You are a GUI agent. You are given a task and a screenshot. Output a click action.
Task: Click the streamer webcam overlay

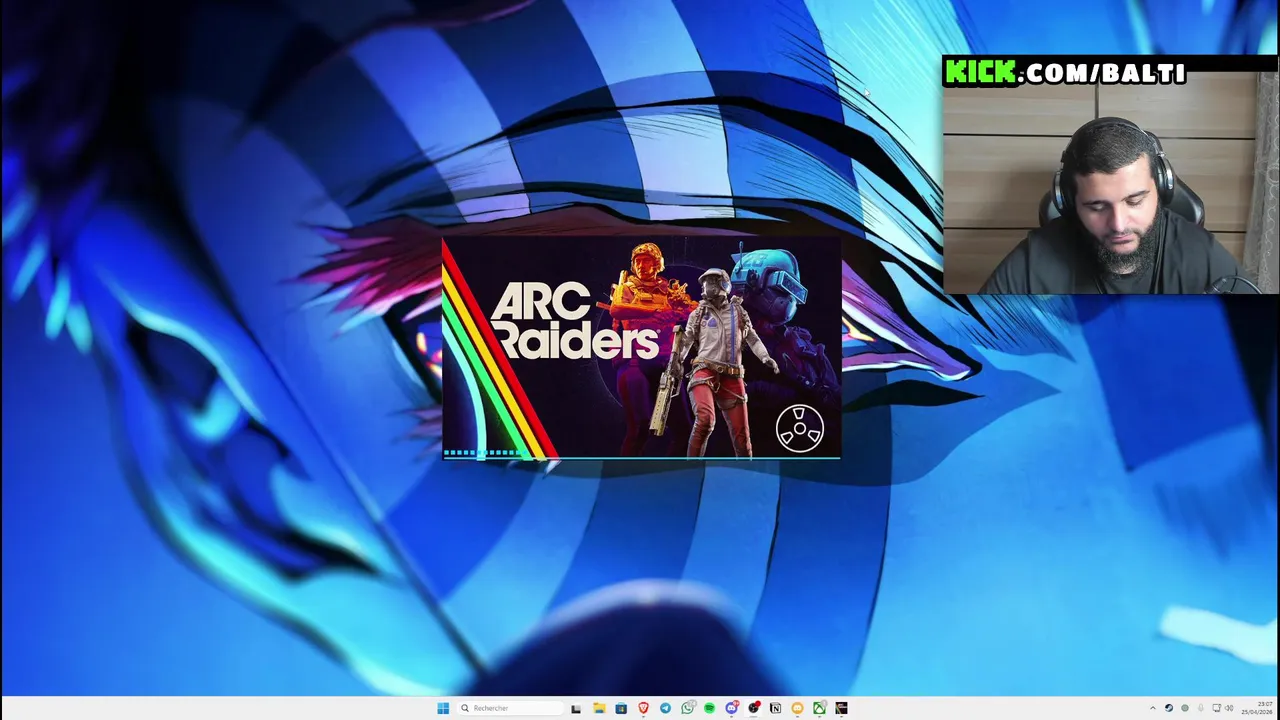pos(1110,175)
